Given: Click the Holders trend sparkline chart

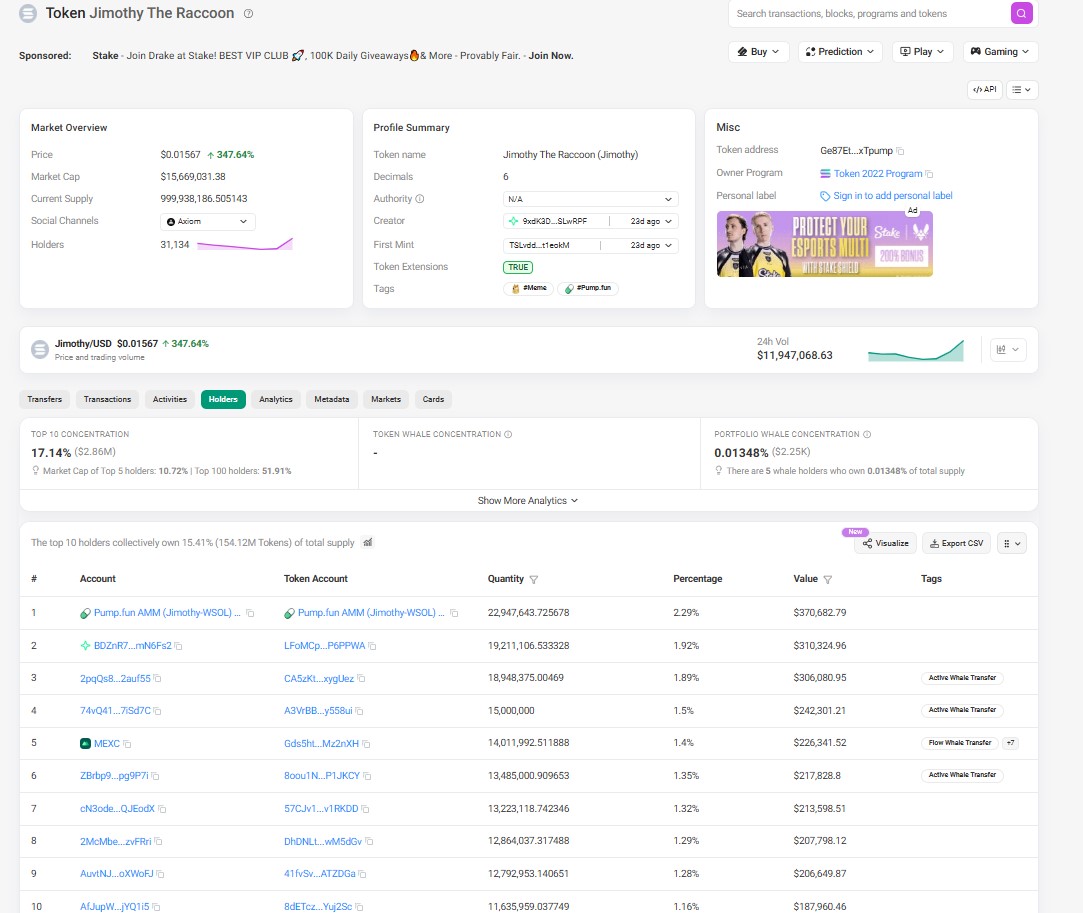Looking at the screenshot, I should (245, 244).
